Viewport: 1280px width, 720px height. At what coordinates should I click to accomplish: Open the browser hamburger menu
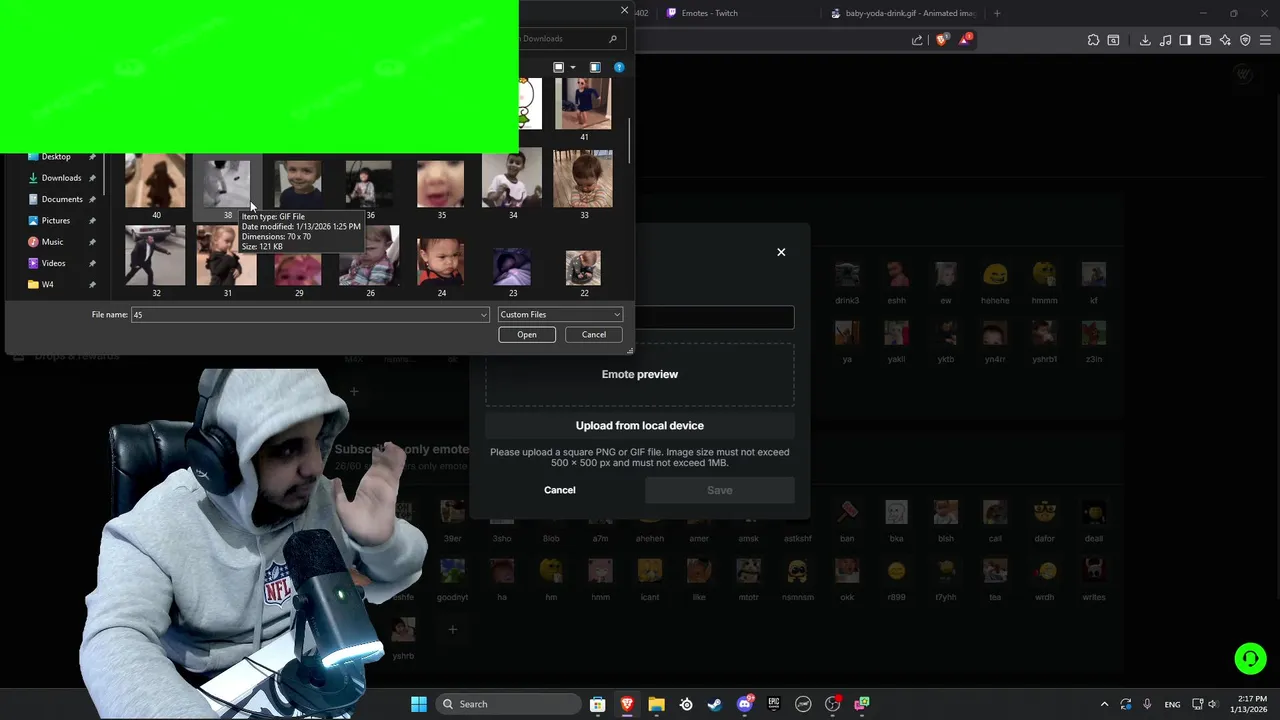[x=1265, y=40]
